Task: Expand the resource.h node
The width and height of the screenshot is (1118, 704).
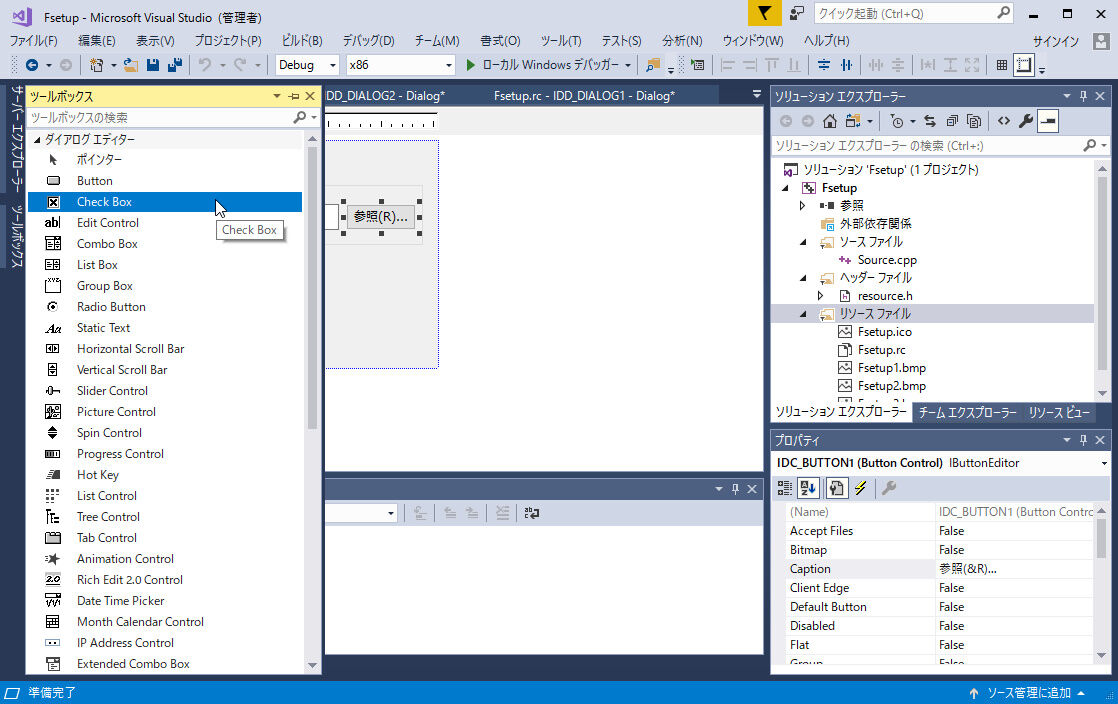Action: 821,296
